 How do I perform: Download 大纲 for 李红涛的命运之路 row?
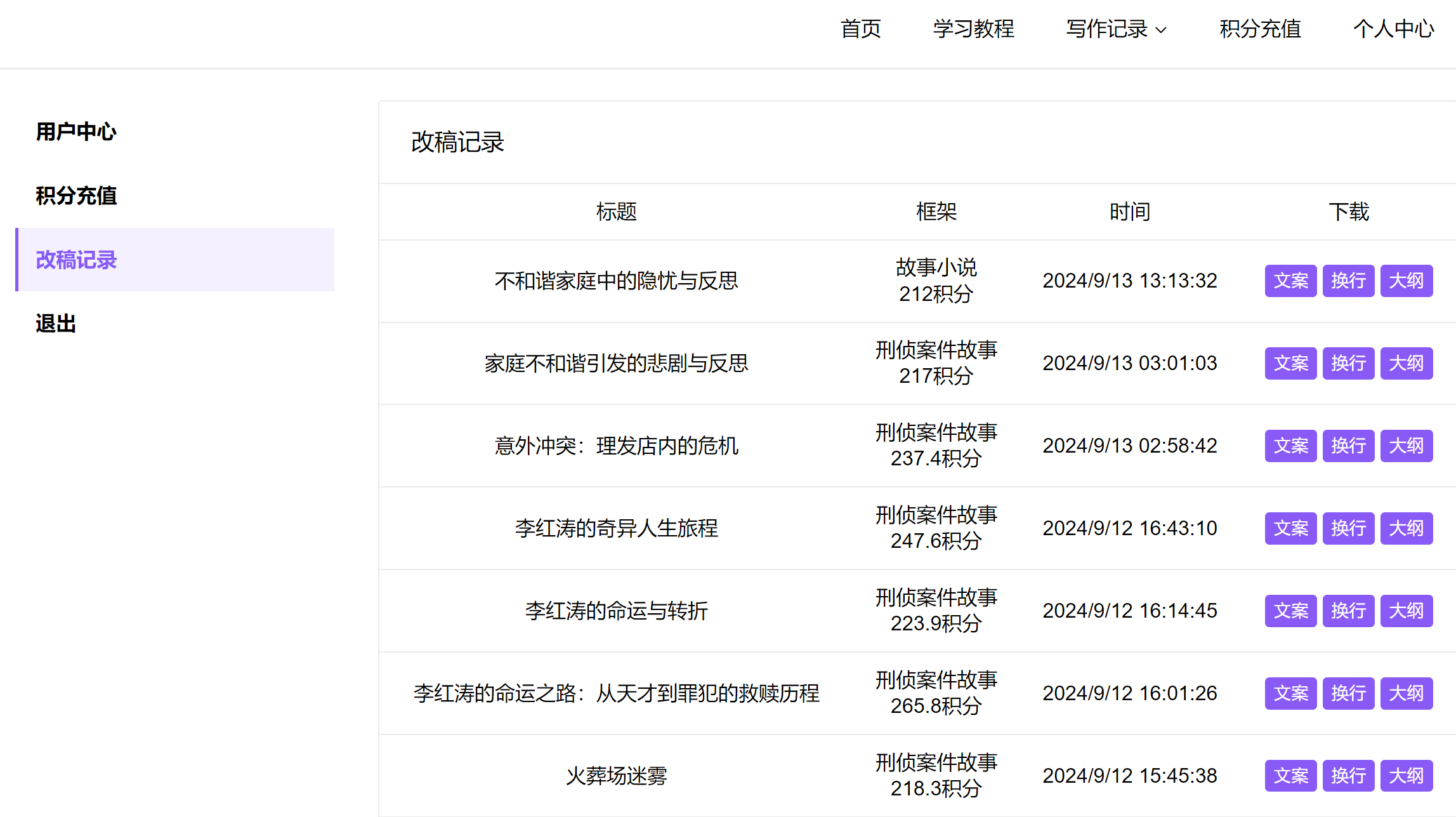1406,693
